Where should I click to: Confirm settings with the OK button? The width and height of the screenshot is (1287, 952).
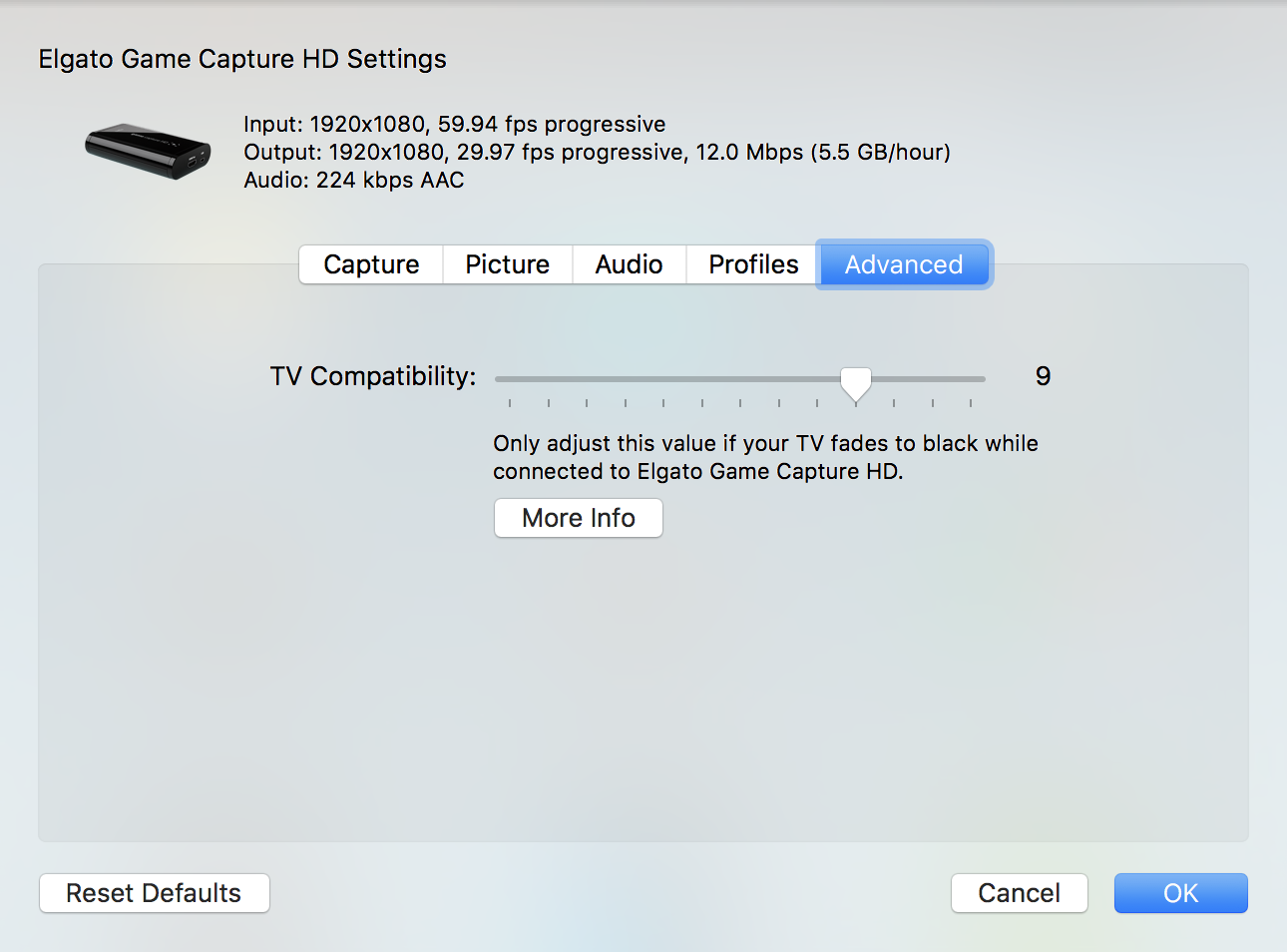coord(1180,893)
